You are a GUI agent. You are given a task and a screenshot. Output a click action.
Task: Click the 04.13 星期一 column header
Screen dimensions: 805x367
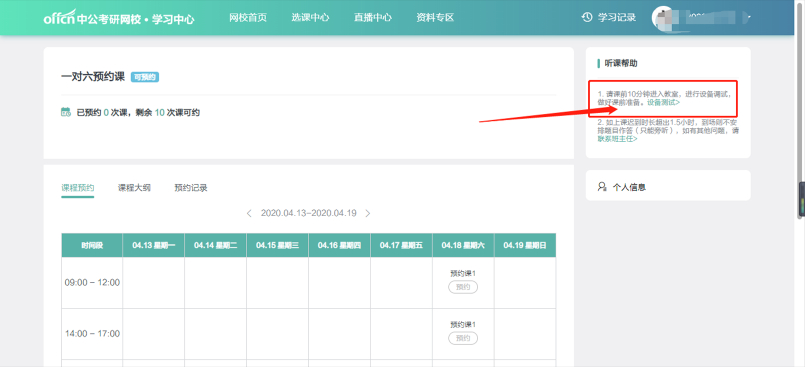point(154,245)
